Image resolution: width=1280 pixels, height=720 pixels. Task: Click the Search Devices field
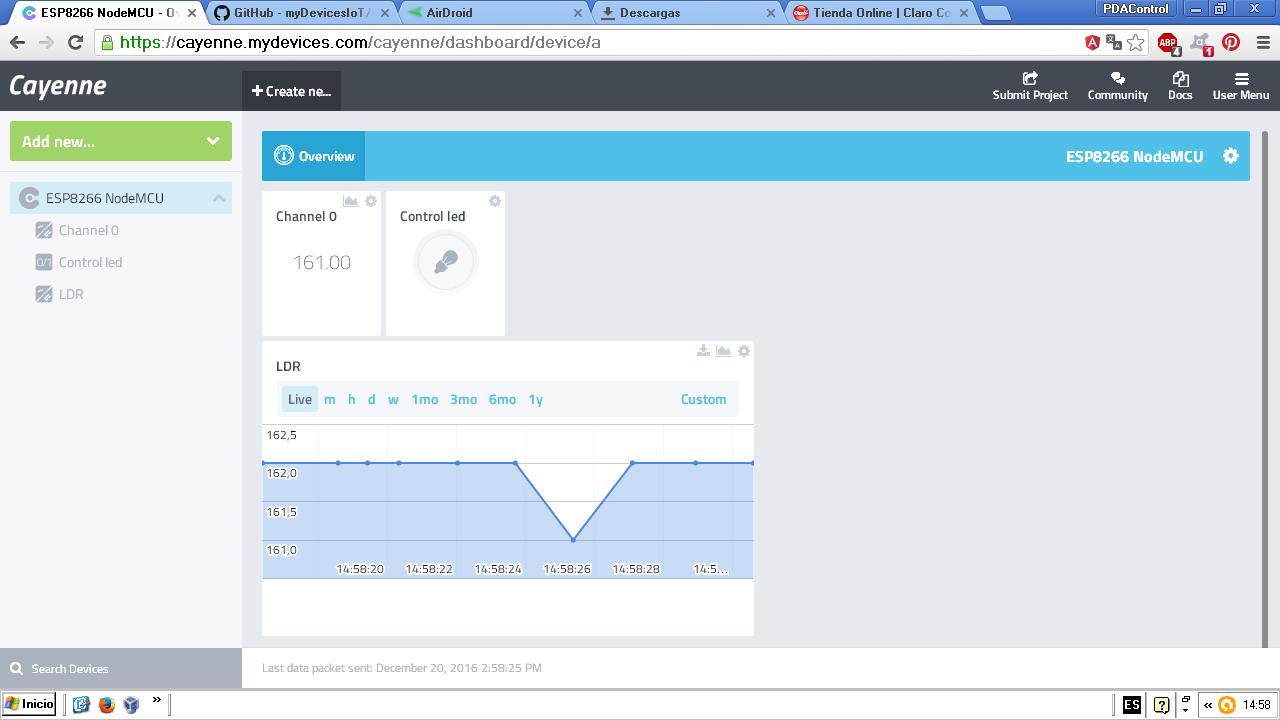(x=121, y=668)
